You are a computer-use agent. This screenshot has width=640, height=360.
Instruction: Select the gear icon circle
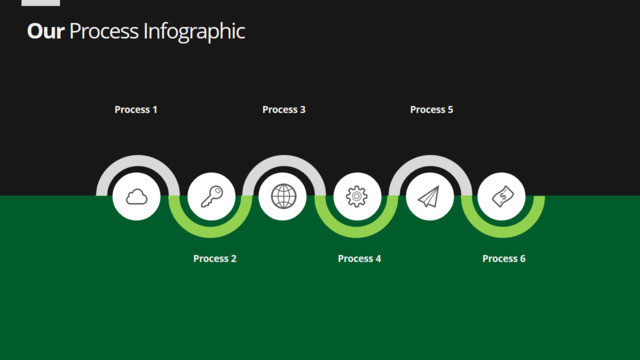[357, 196]
